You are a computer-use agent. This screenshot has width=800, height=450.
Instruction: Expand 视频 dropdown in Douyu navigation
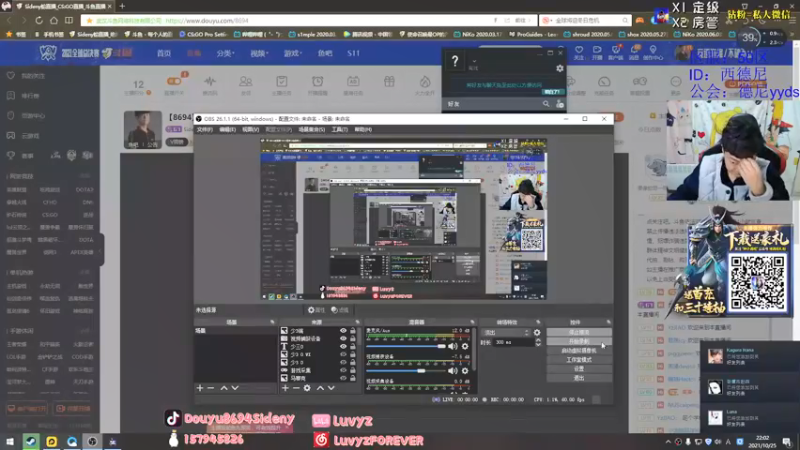259,53
